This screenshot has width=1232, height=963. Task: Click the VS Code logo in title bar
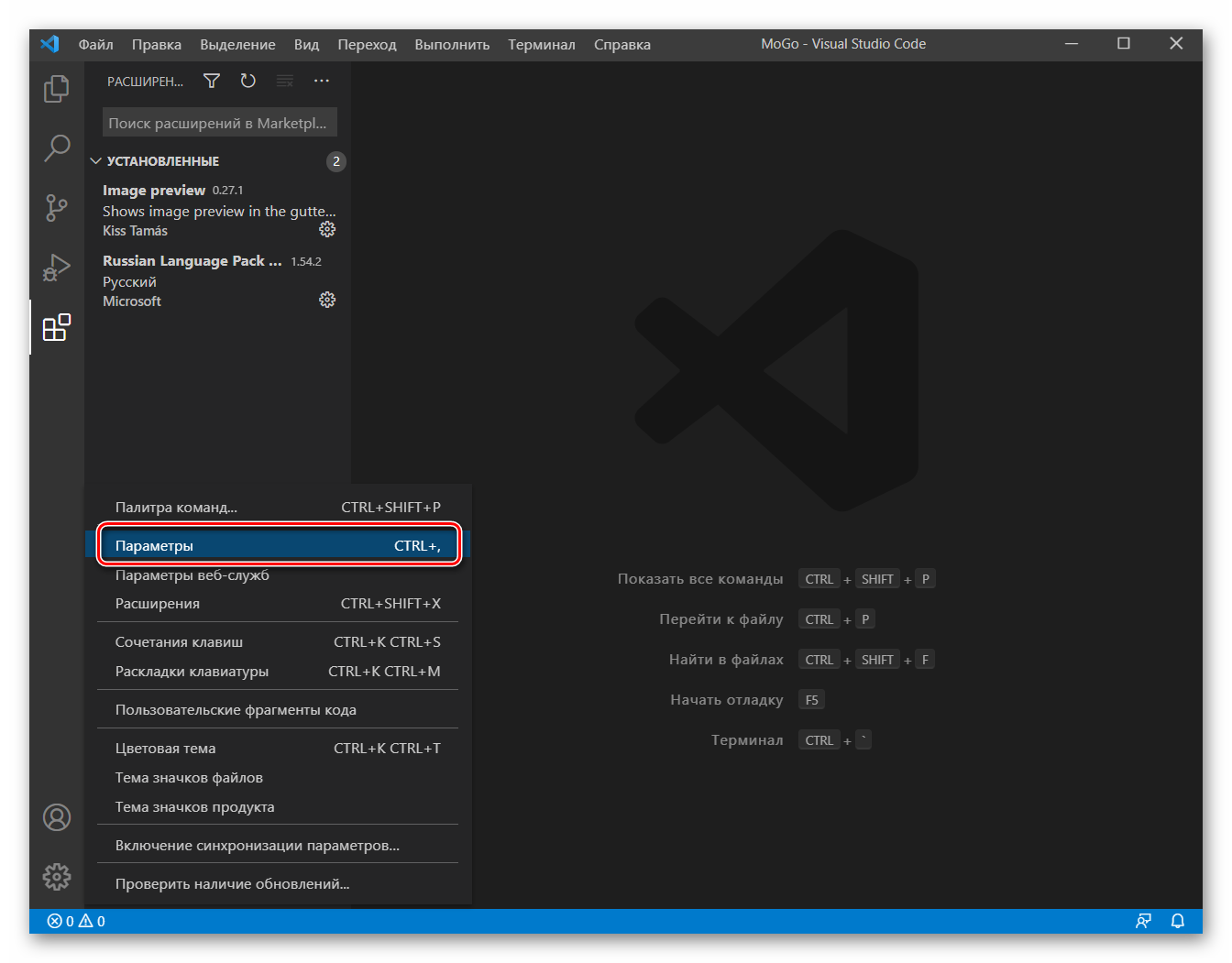coord(50,44)
